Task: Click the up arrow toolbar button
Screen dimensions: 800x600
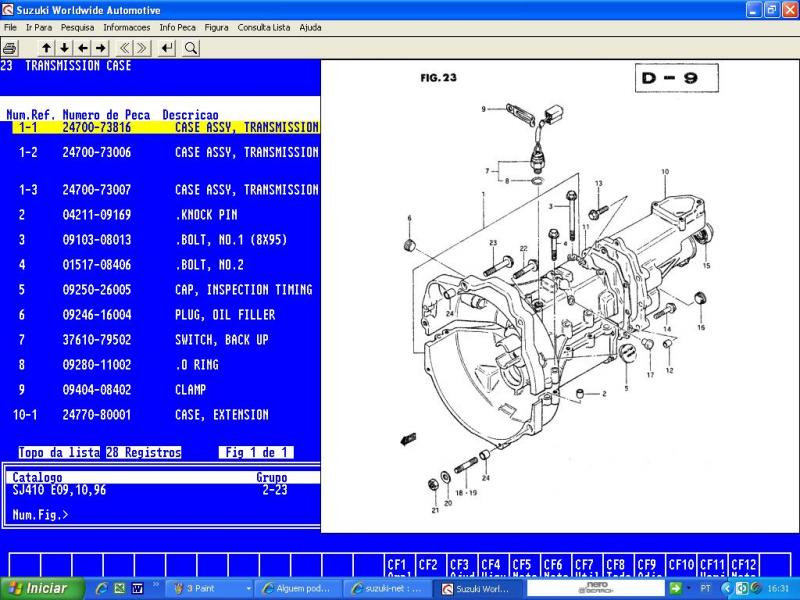Action: click(x=46, y=48)
